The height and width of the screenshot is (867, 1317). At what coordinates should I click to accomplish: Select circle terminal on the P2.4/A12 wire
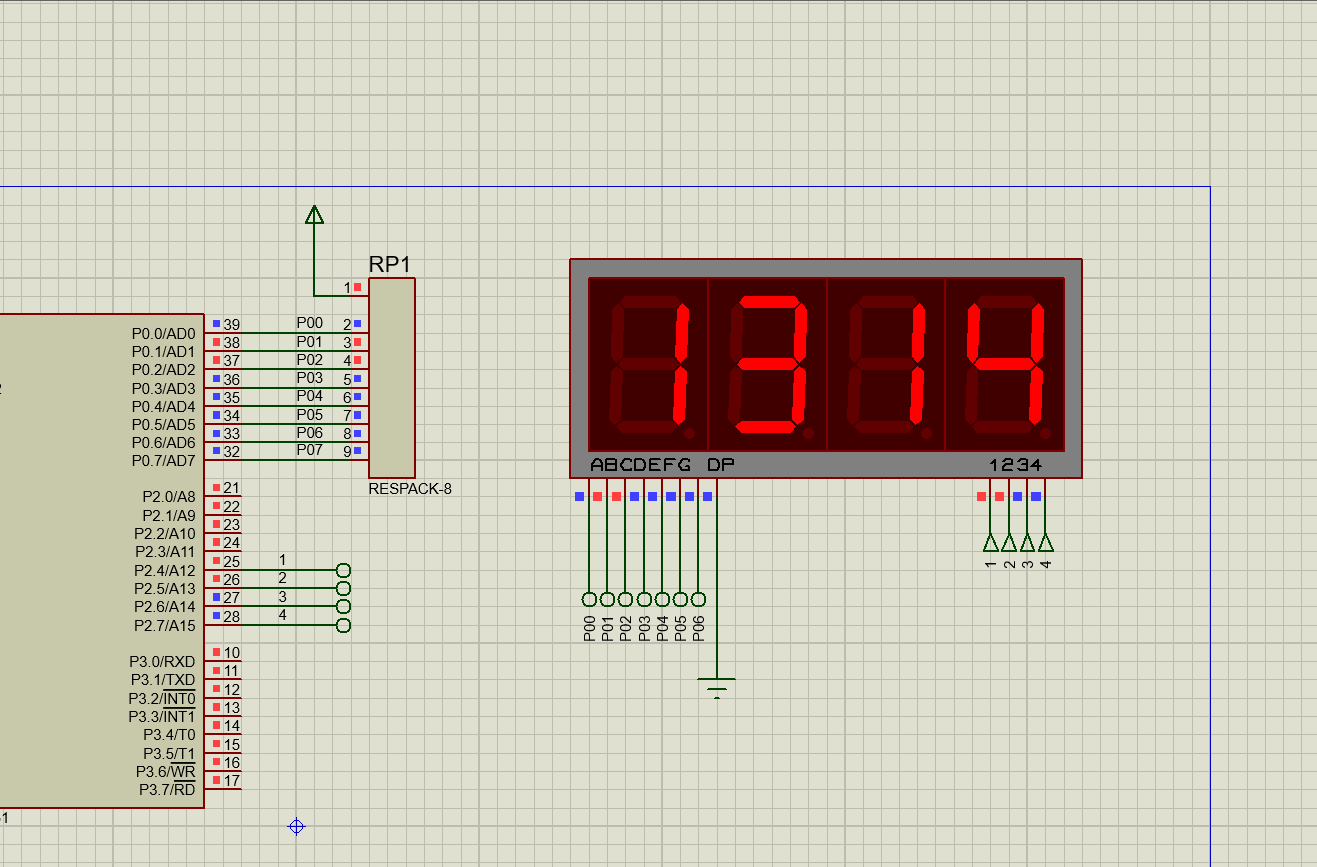coord(344,570)
